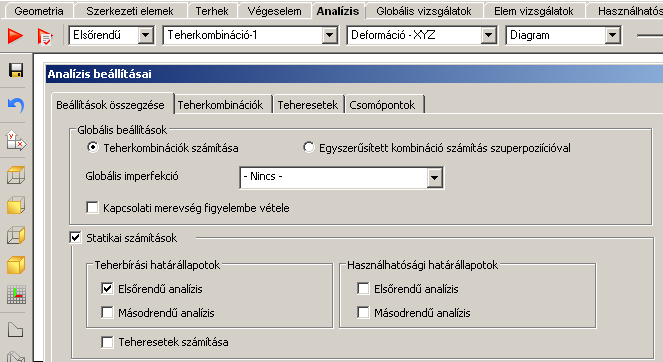The height and width of the screenshot is (362, 663).
Task: Enable Teheresetek számítása checkbox
Action: click(x=107, y=342)
